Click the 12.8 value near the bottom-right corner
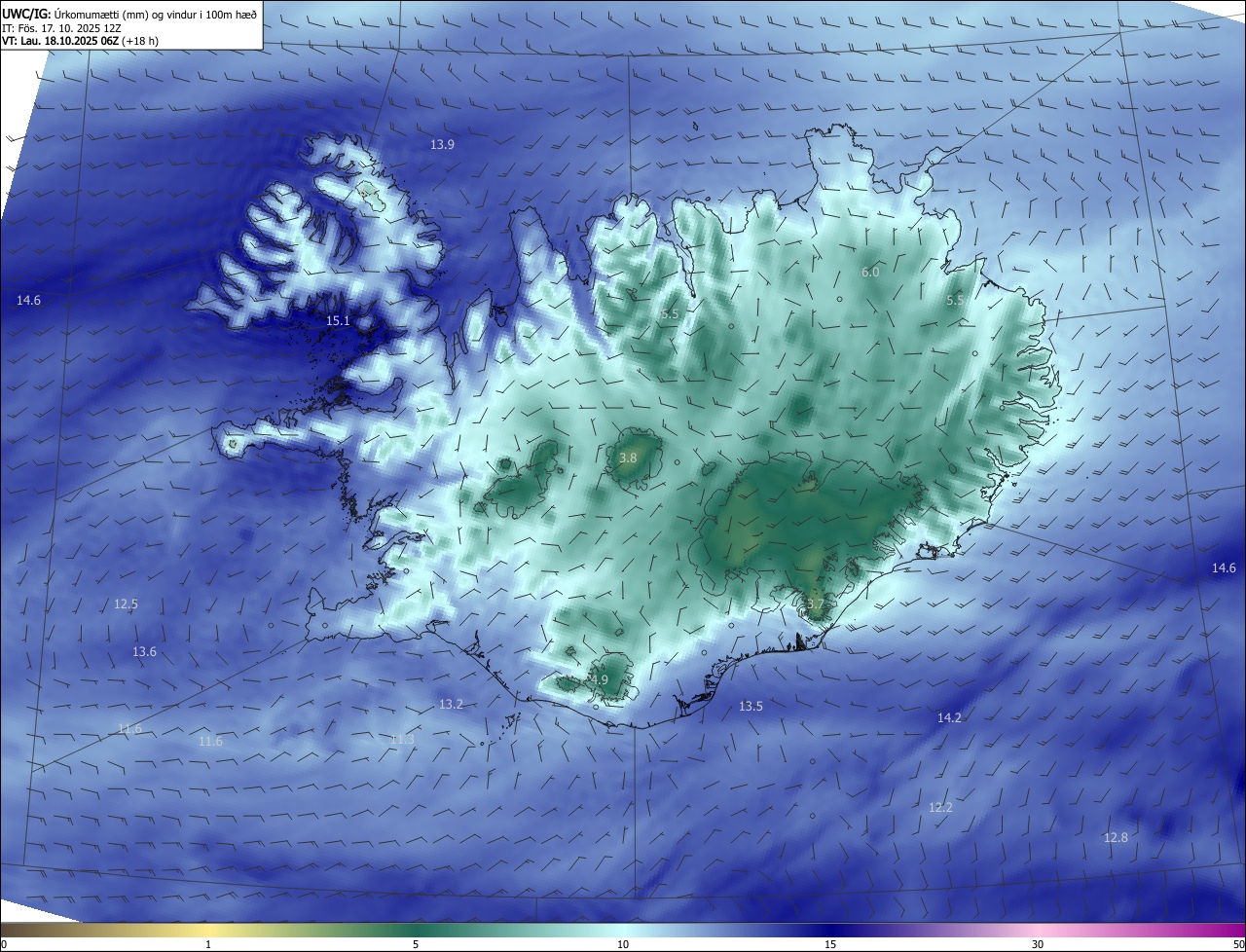The image size is (1246, 952). [x=1116, y=837]
